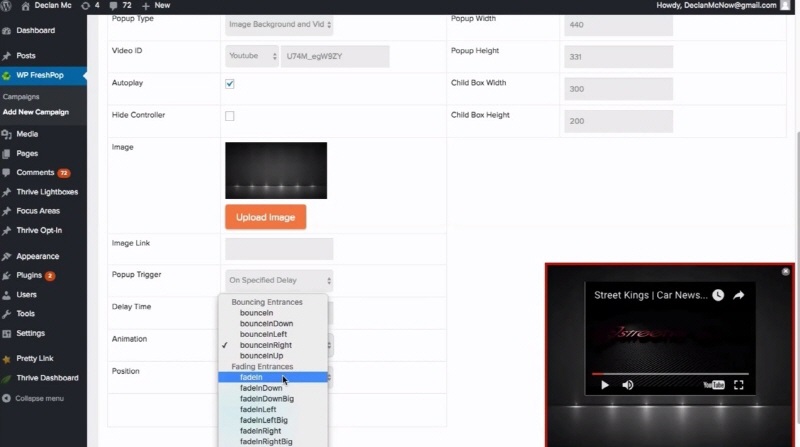800x447 pixels.
Task: Open the Focus Areas icon
Action: point(7,211)
